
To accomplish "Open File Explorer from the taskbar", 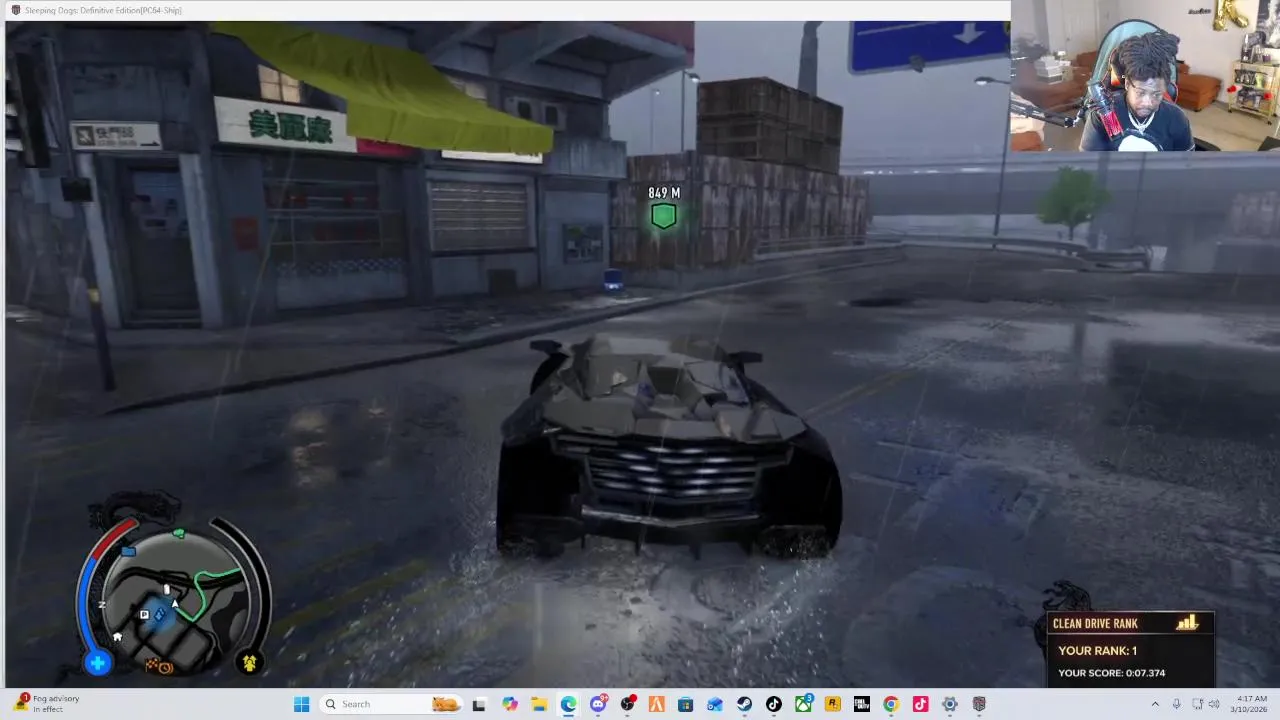I will [539, 704].
